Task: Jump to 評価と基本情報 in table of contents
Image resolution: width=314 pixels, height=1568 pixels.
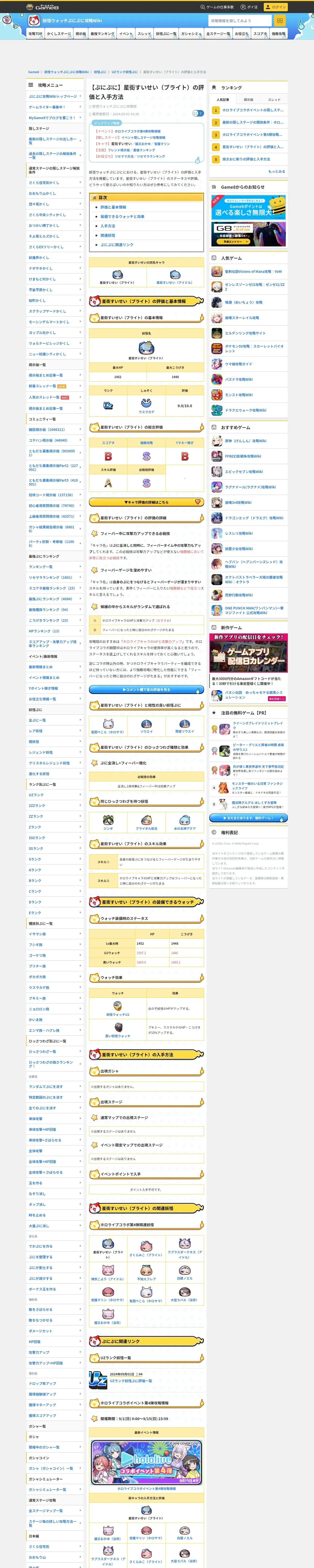Action: (x=113, y=207)
